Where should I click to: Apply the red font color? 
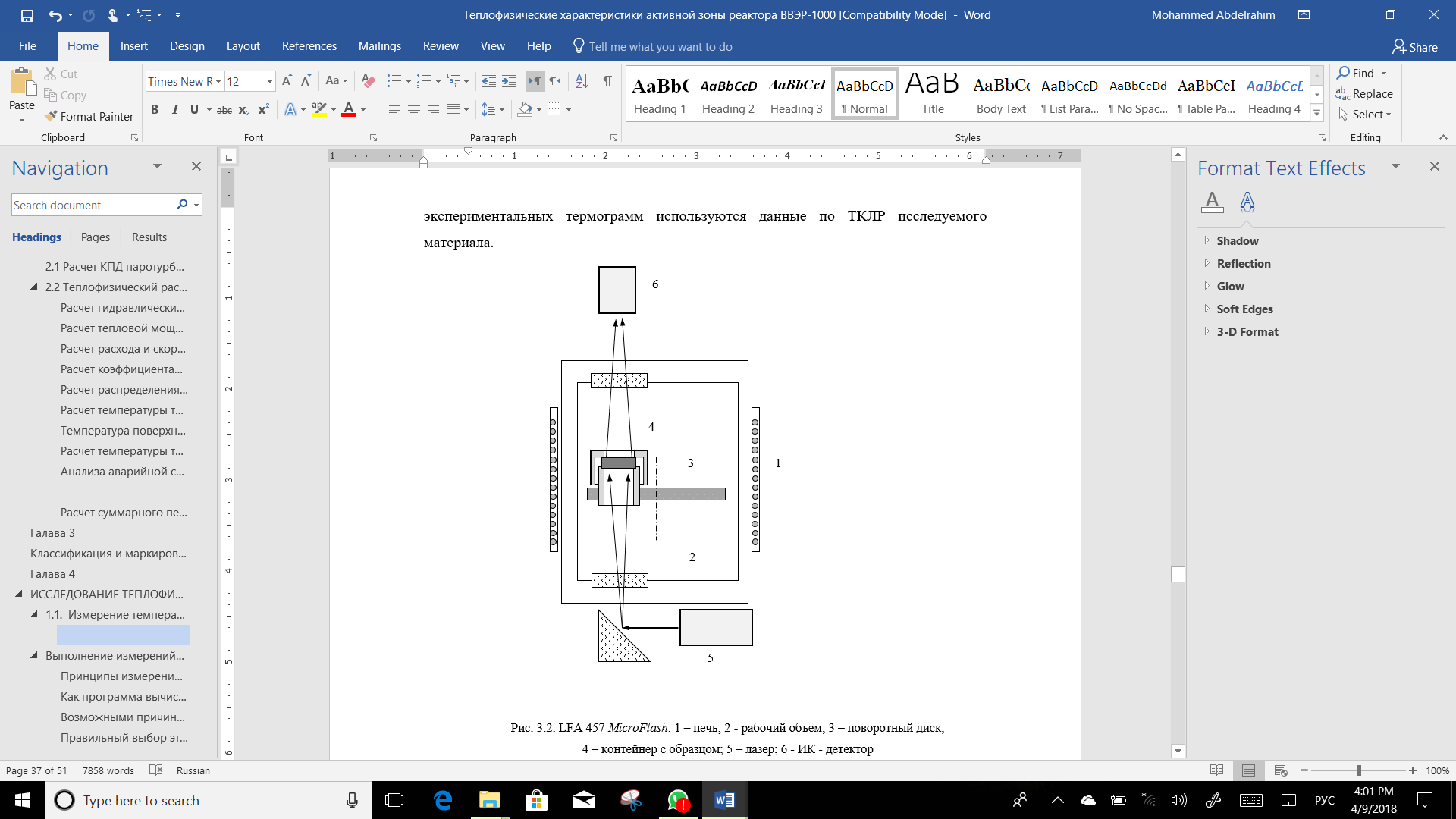coord(349,110)
